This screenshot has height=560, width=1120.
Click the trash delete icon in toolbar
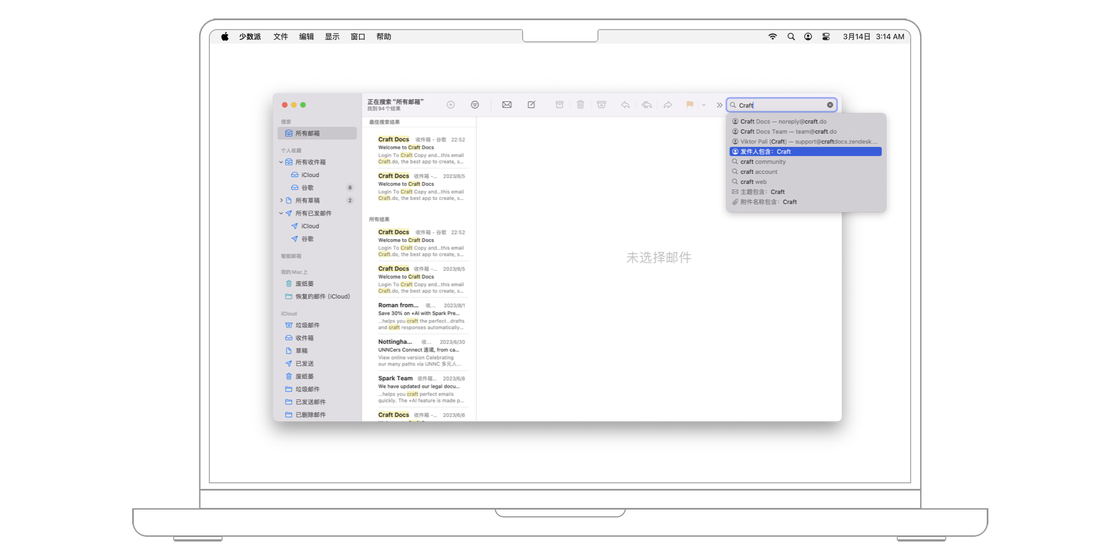tap(580, 105)
